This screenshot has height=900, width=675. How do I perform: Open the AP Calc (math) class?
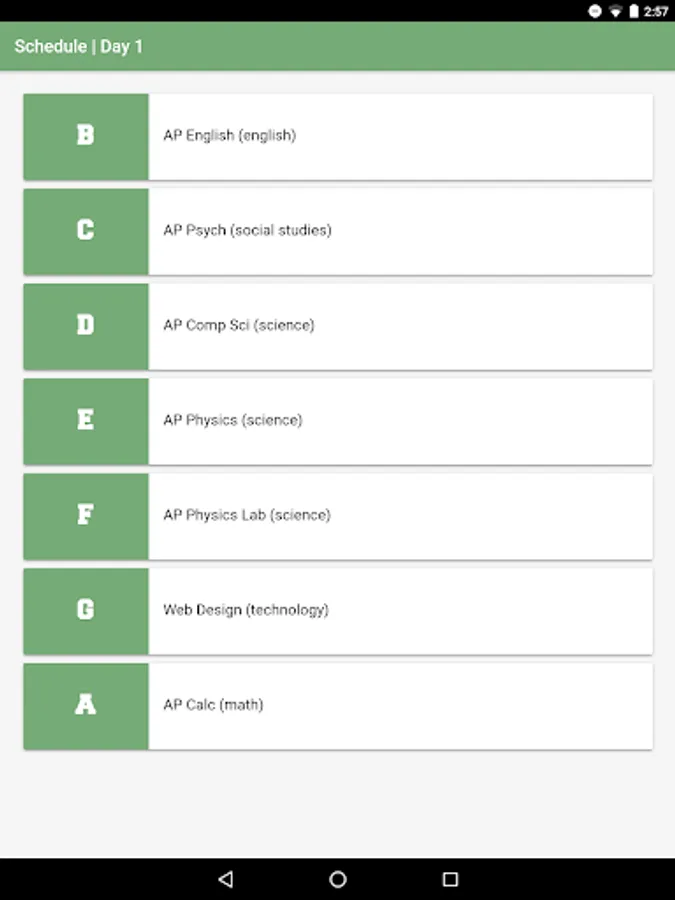pyautogui.click(x=400, y=705)
